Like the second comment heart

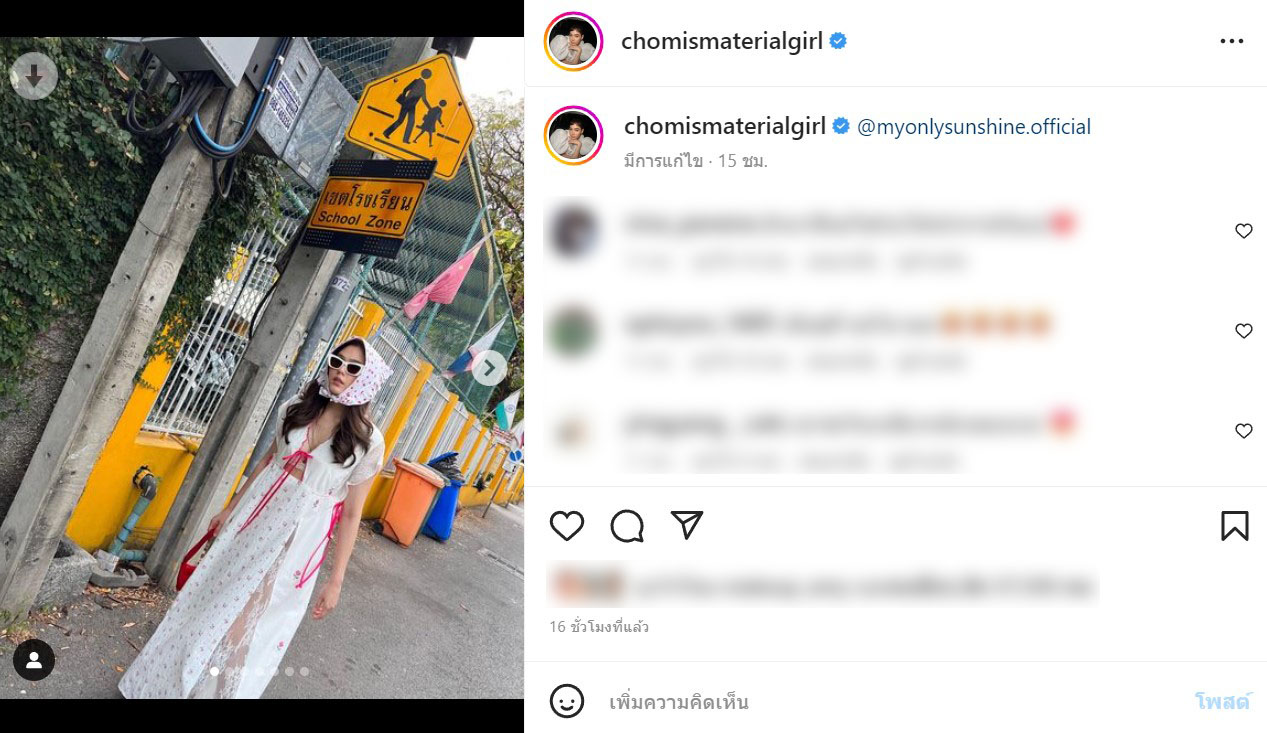[x=1244, y=331]
